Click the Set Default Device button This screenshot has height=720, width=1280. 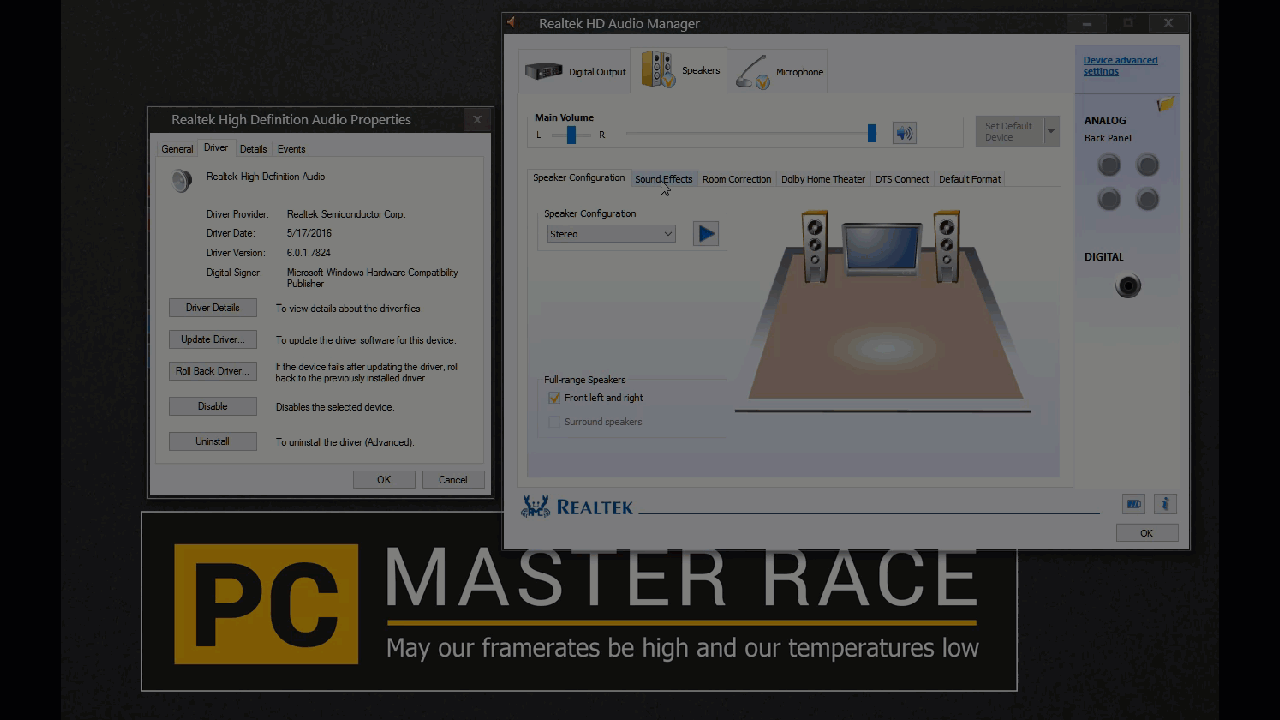[x=1009, y=131]
